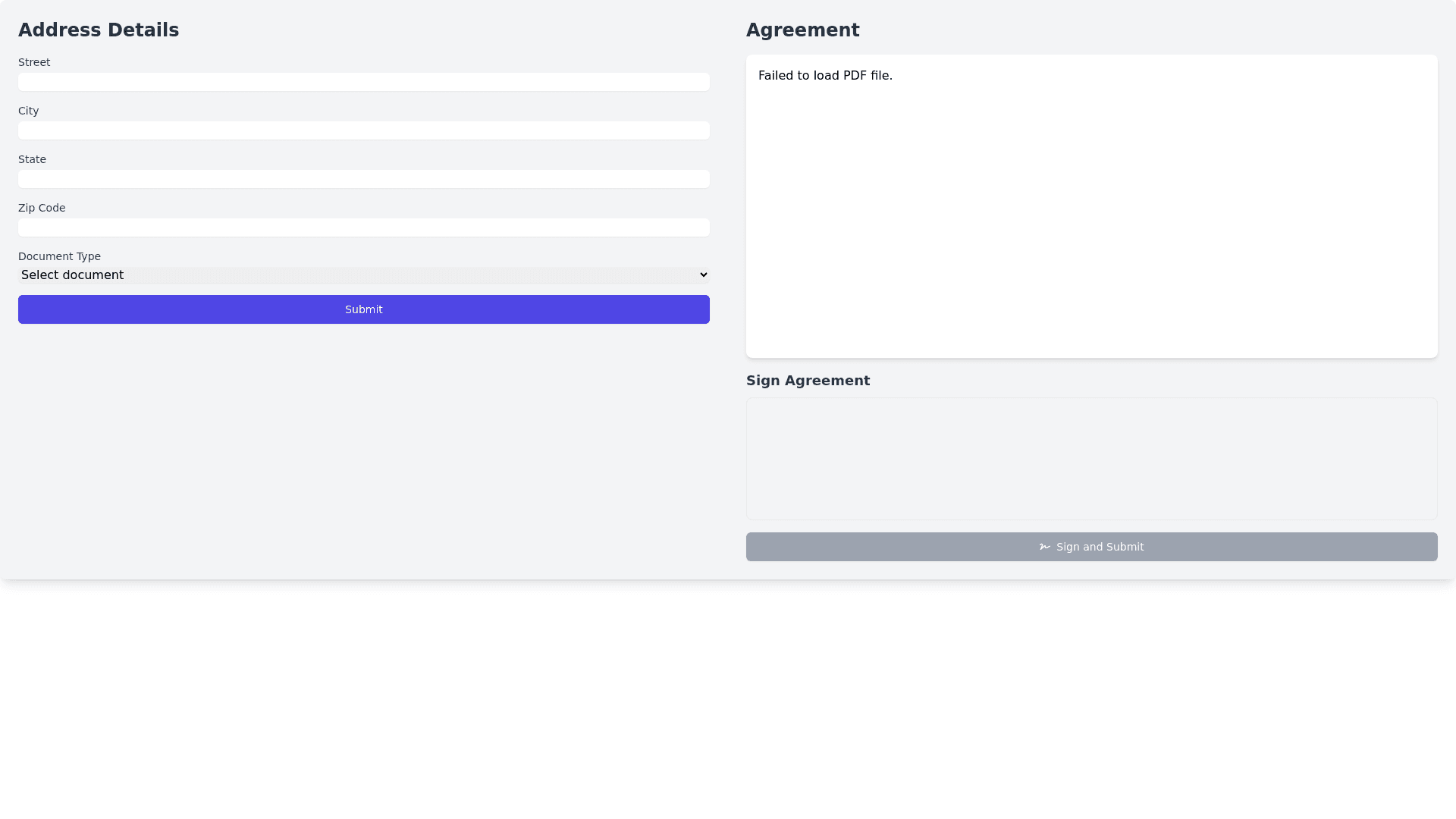Click the dropdown arrow on Select document
Screen dimensions: 1456x819
point(703,275)
